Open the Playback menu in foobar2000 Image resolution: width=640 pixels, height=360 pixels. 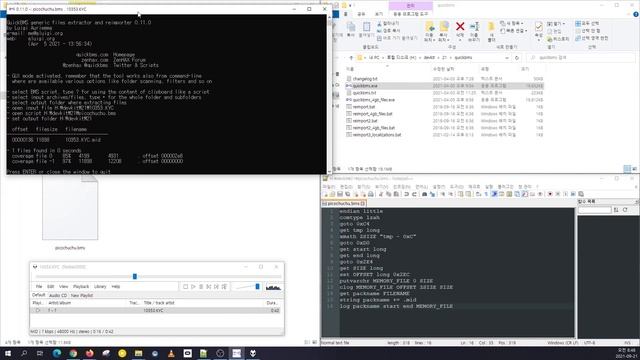[81, 287]
